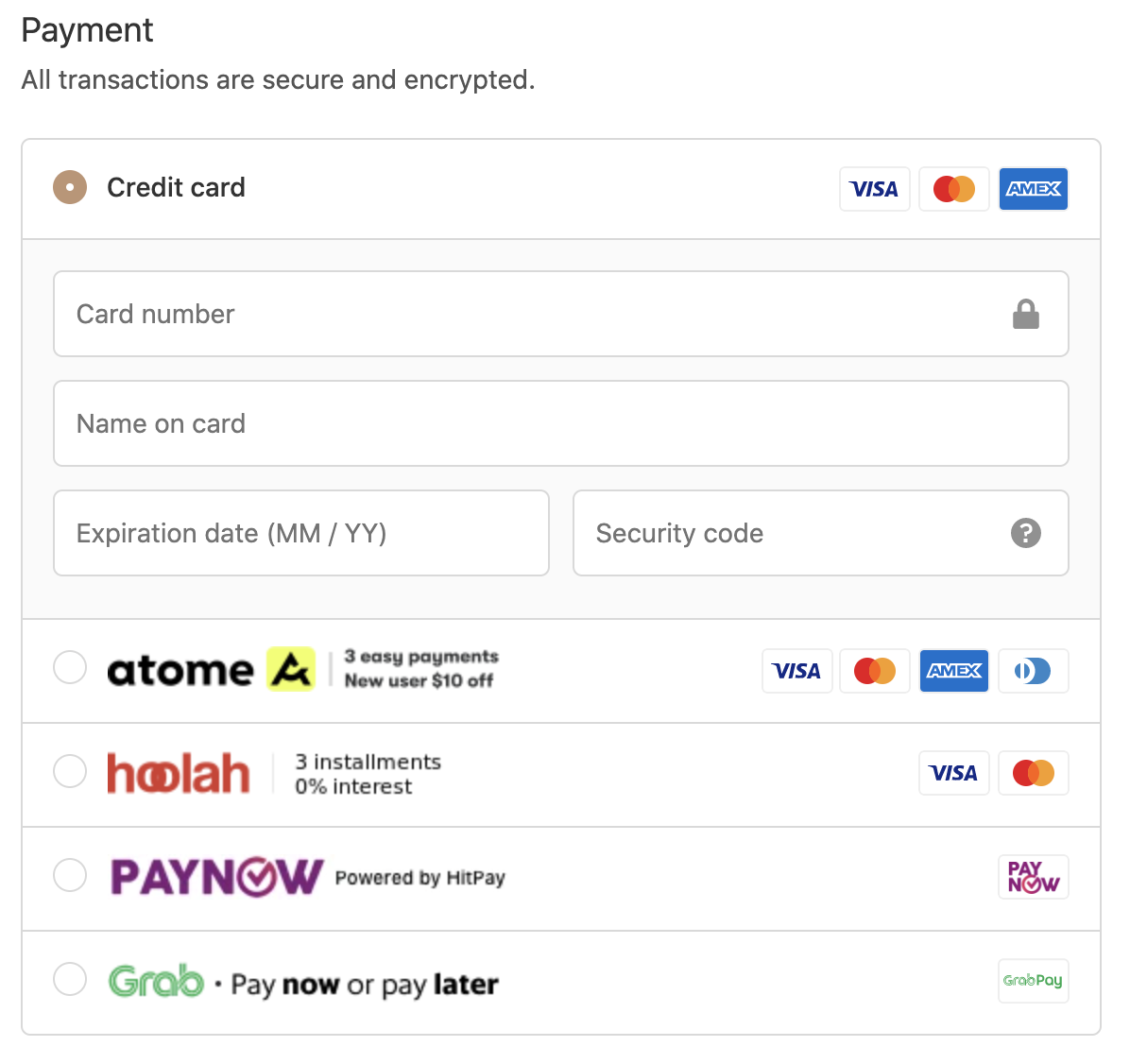Select the hoolah installments radio button

70,771
